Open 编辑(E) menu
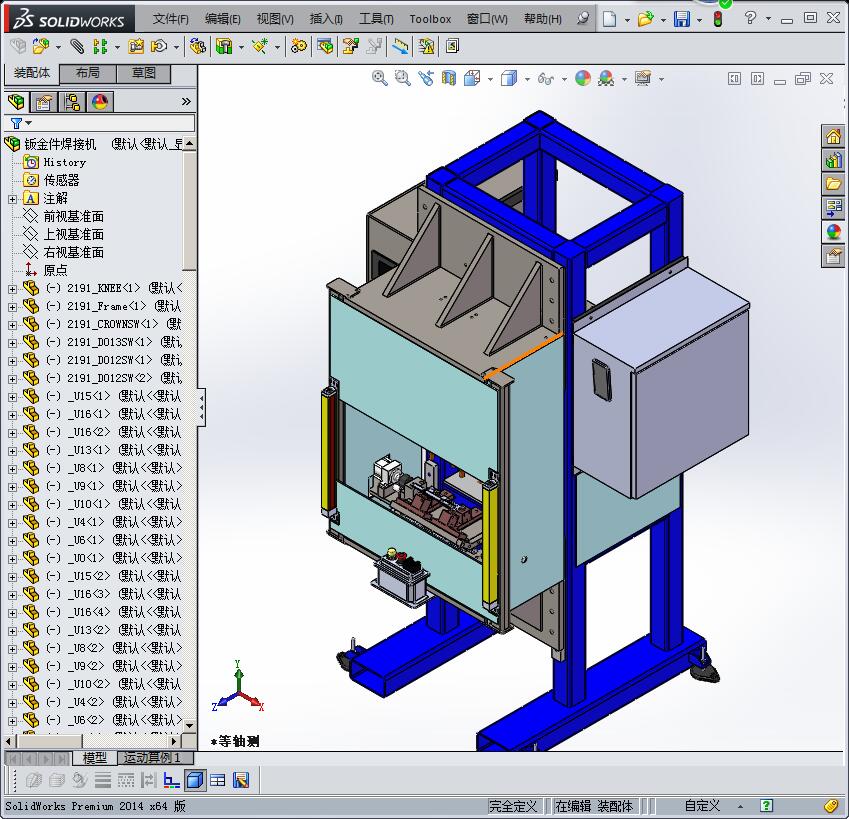Viewport: 849px width, 819px height. [x=223, y=19]
